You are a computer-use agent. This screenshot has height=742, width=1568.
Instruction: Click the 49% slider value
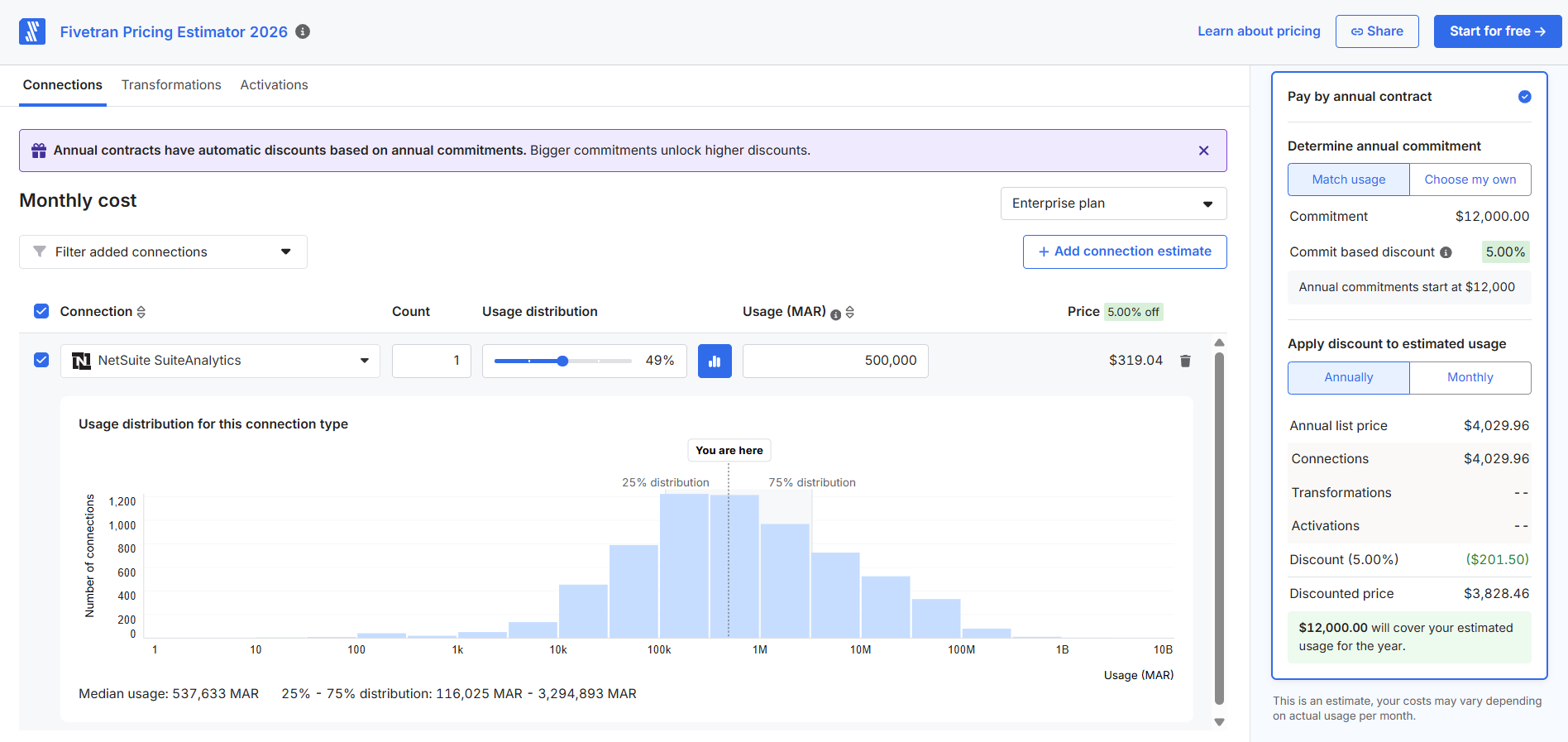pyautogui.click(x=660, y=361)
